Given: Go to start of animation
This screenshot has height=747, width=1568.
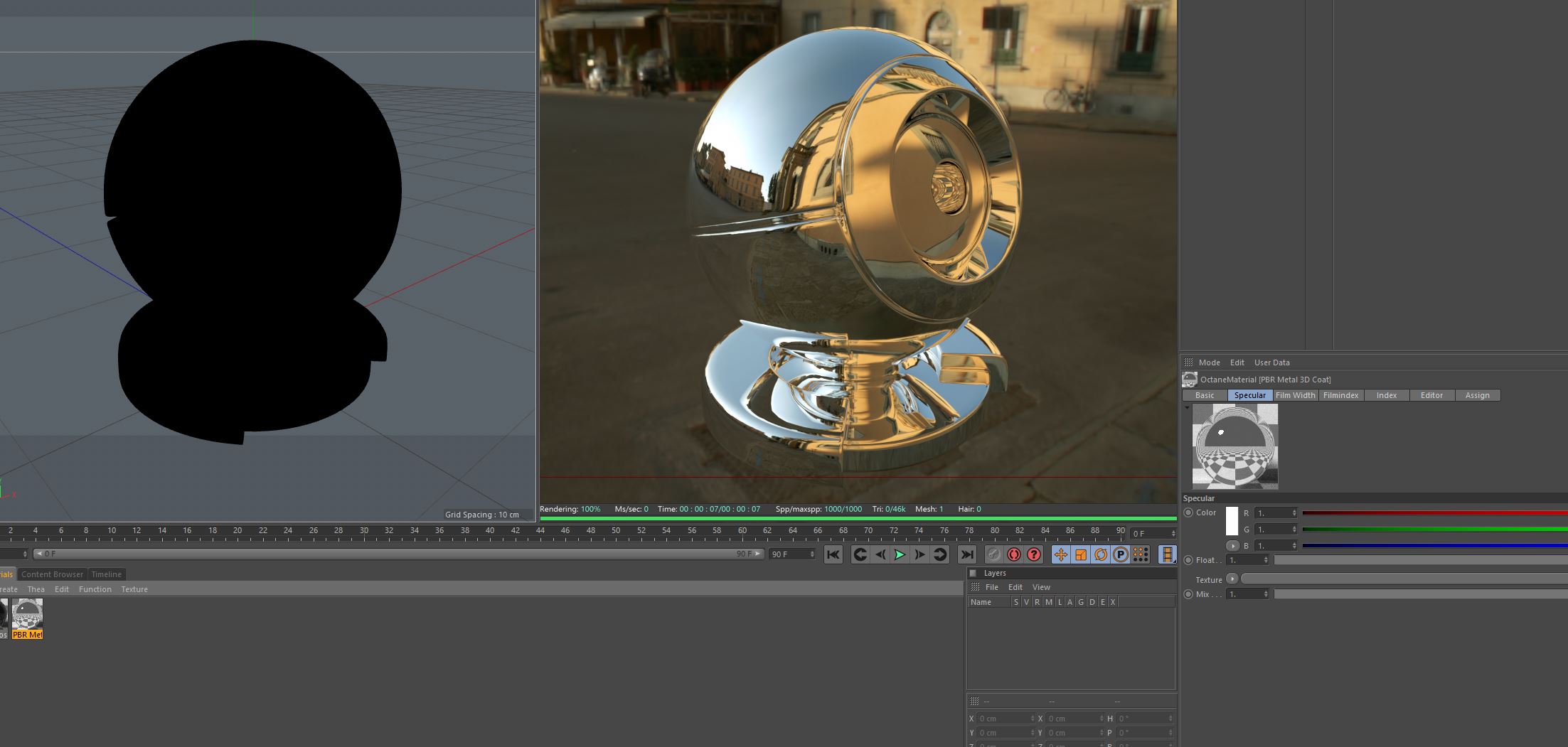Looking at the screenshot, I should pyautogui.click(x=833, y=554).
